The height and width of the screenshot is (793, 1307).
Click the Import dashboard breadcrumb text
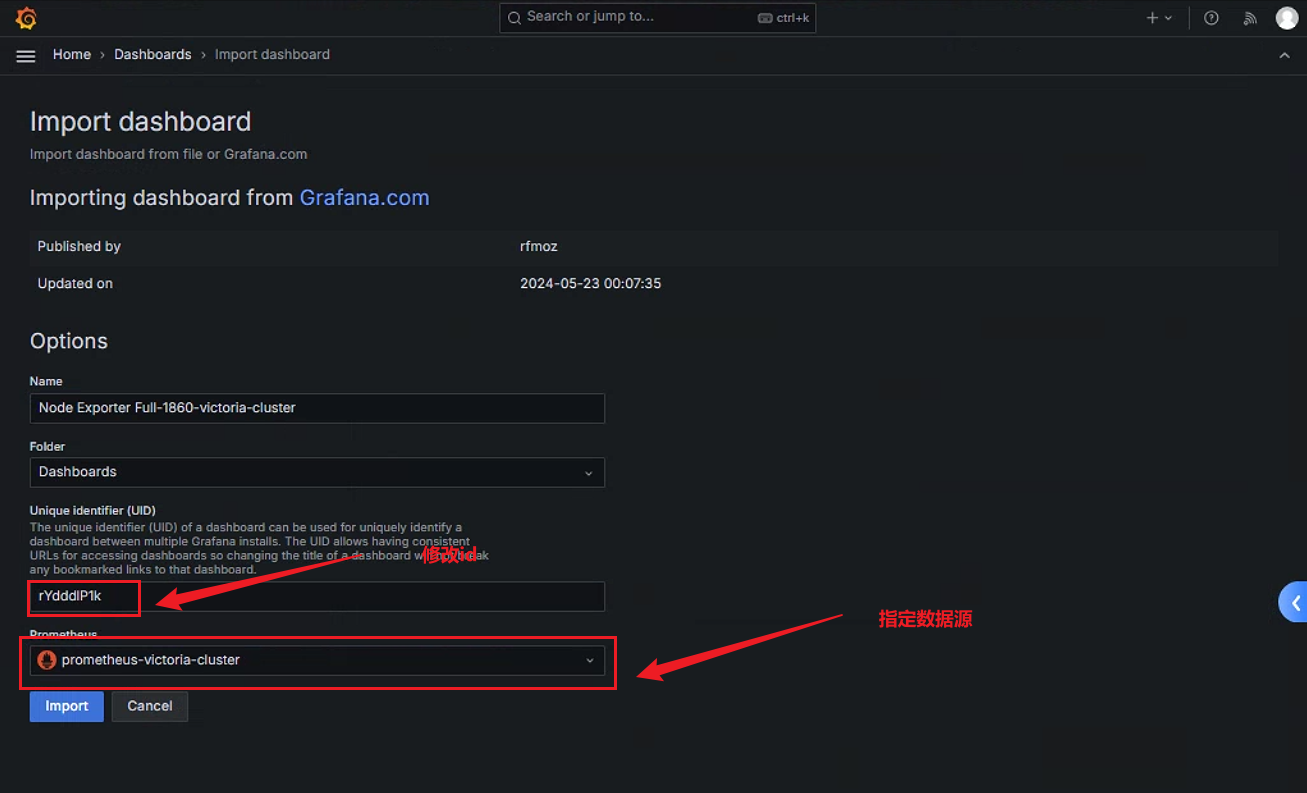(x=272, y=55)
